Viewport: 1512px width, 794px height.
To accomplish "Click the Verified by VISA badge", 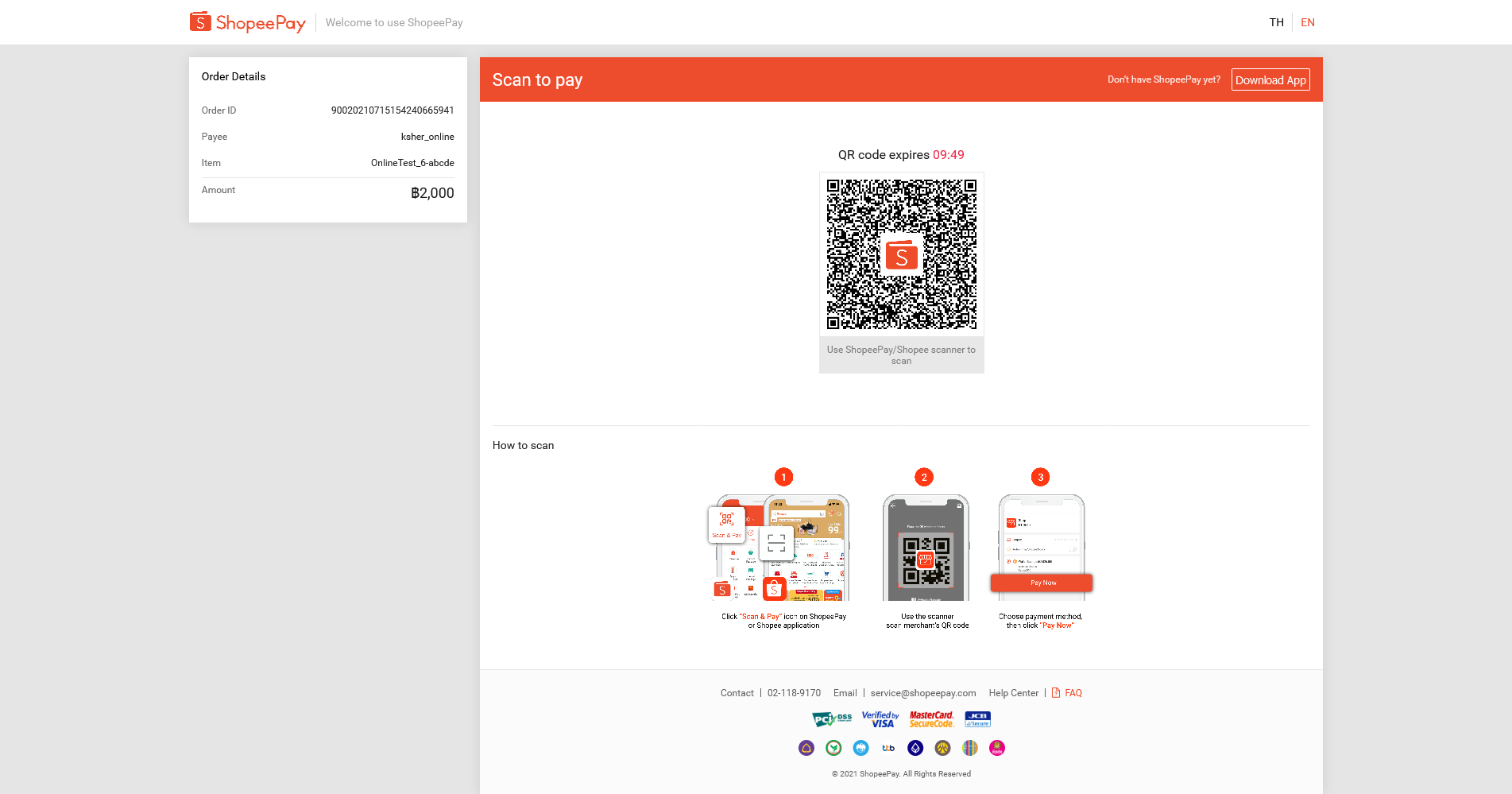I will pos(880,719).
